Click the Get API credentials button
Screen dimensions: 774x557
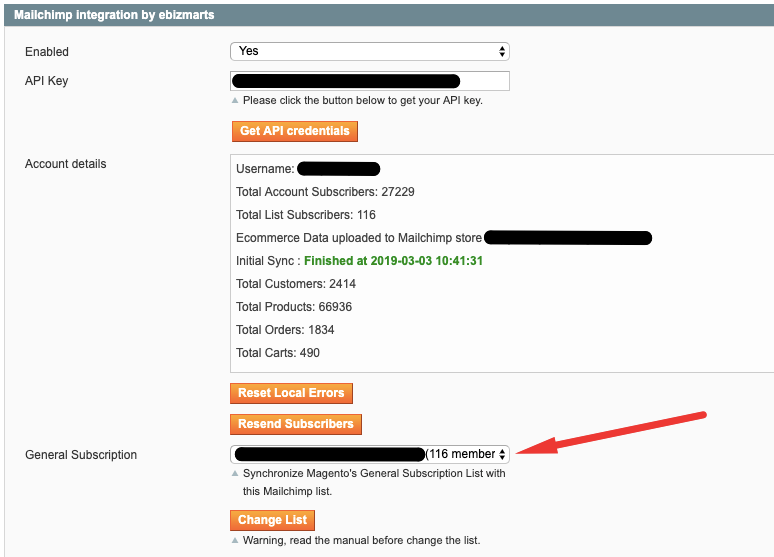tap(295, 131)
